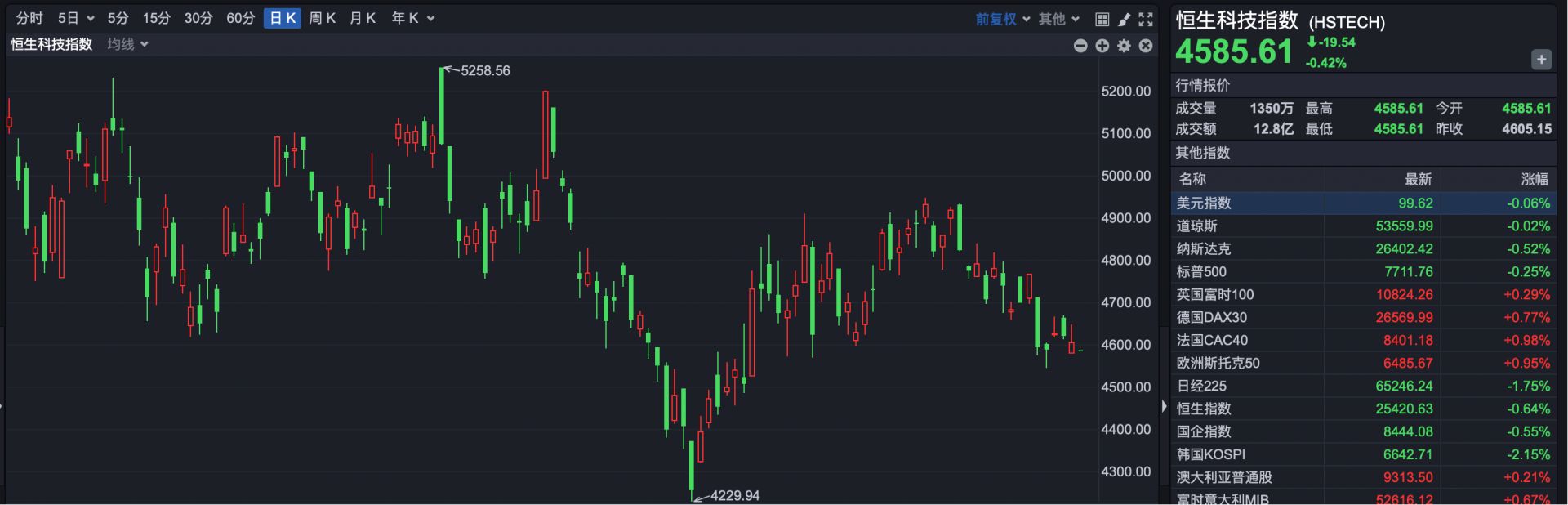Sort by 涨幅 column header
Viewport: 1568px width, 505px height.
tap(1535, 179)
